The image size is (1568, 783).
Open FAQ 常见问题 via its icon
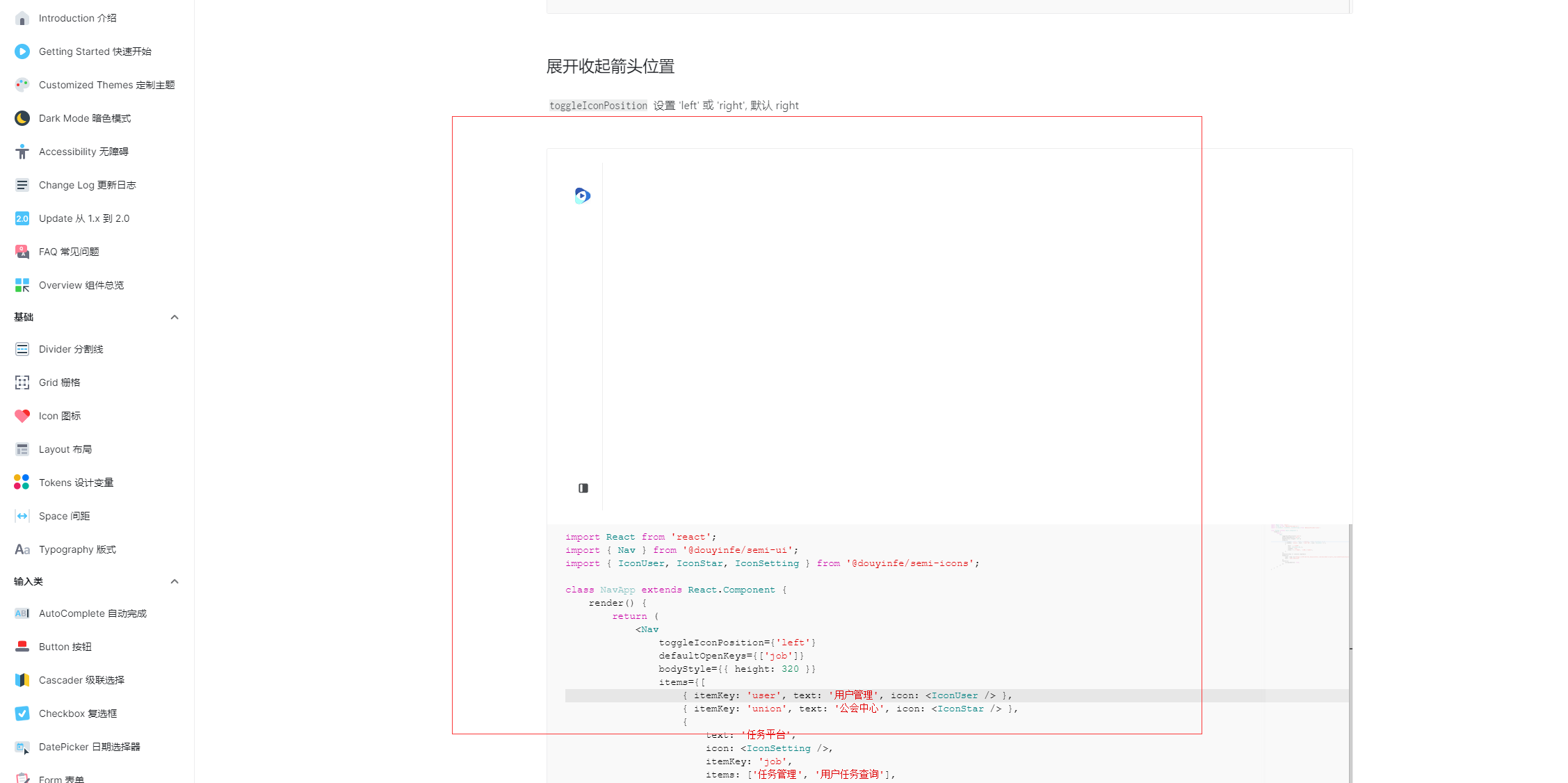pos(22,252)
